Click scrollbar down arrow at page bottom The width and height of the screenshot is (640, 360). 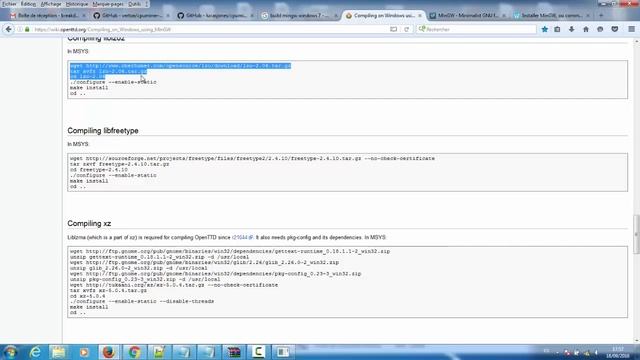pos(636,340)
